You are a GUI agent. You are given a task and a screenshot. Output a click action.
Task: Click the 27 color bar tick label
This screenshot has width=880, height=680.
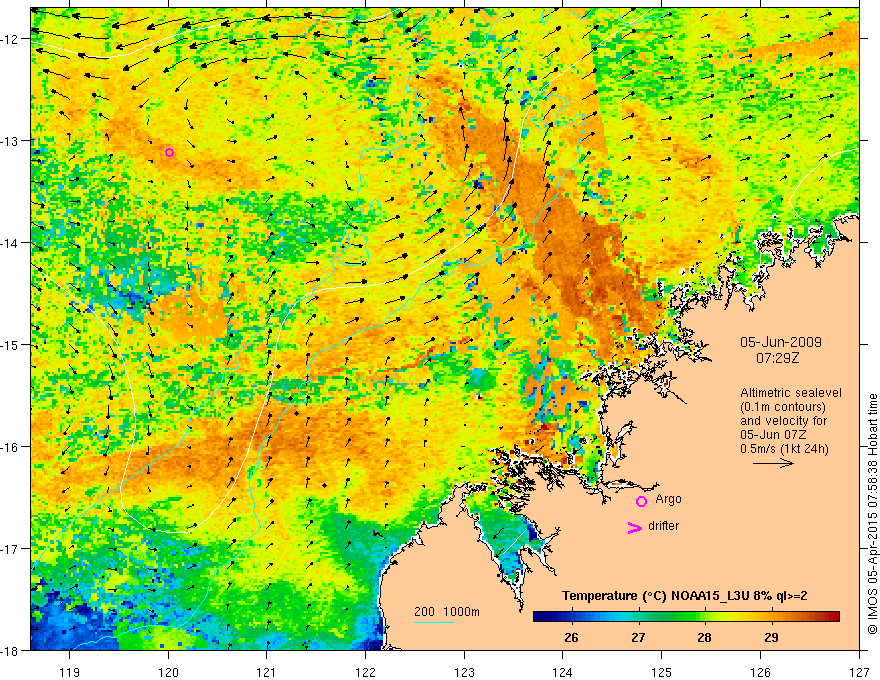(638, 638)
